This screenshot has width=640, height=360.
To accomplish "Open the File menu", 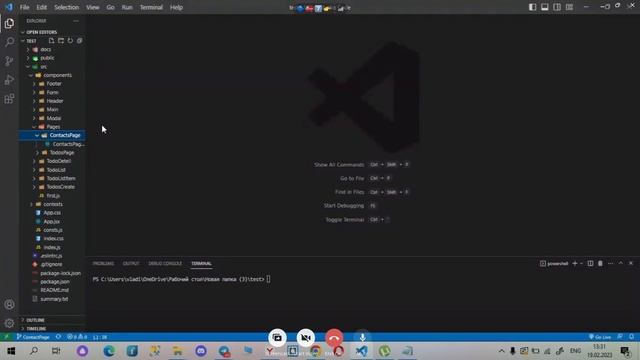I will click(x=24, y=7).
